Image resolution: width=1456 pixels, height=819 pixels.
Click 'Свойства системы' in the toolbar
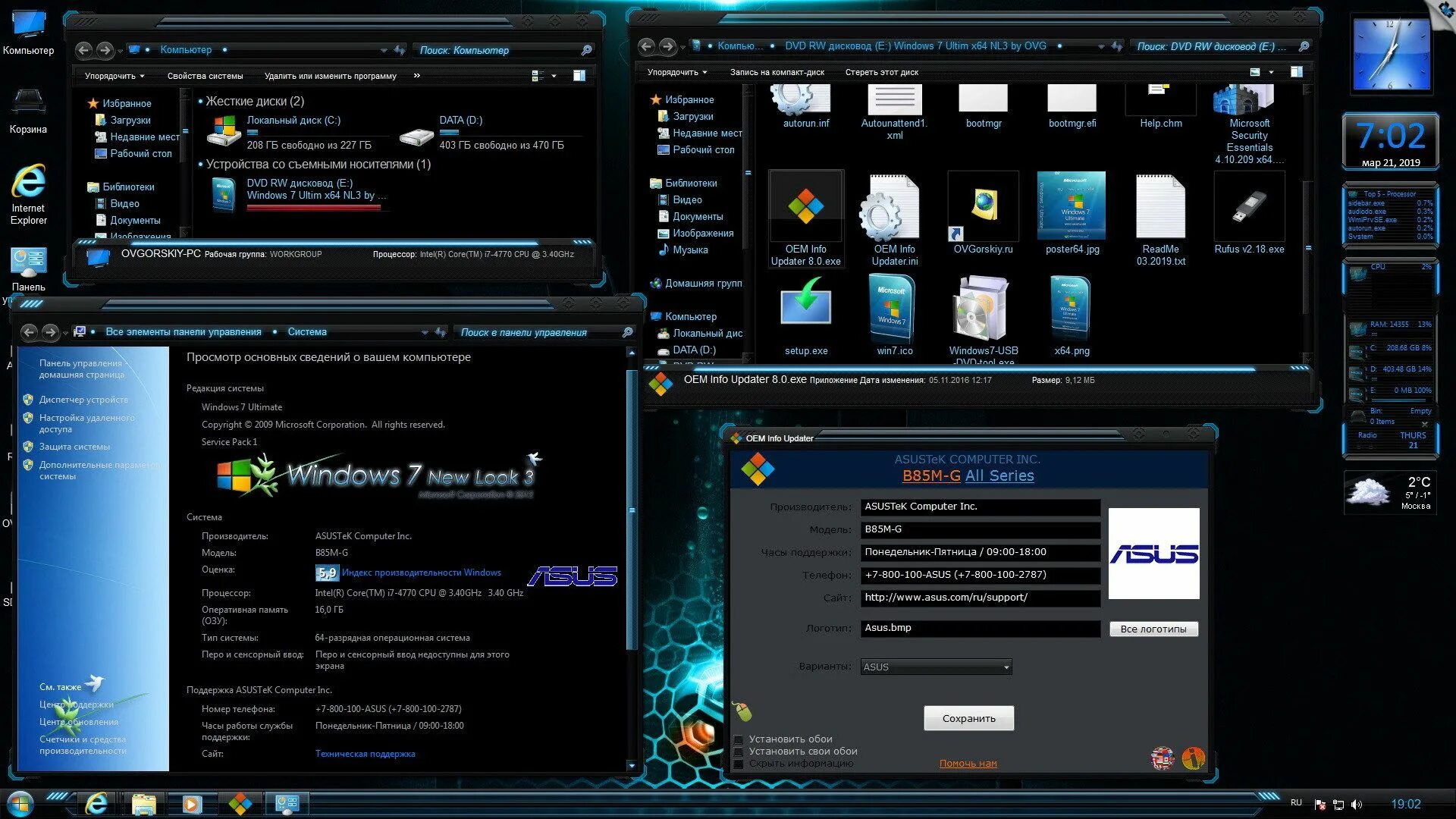click(205, 76)
